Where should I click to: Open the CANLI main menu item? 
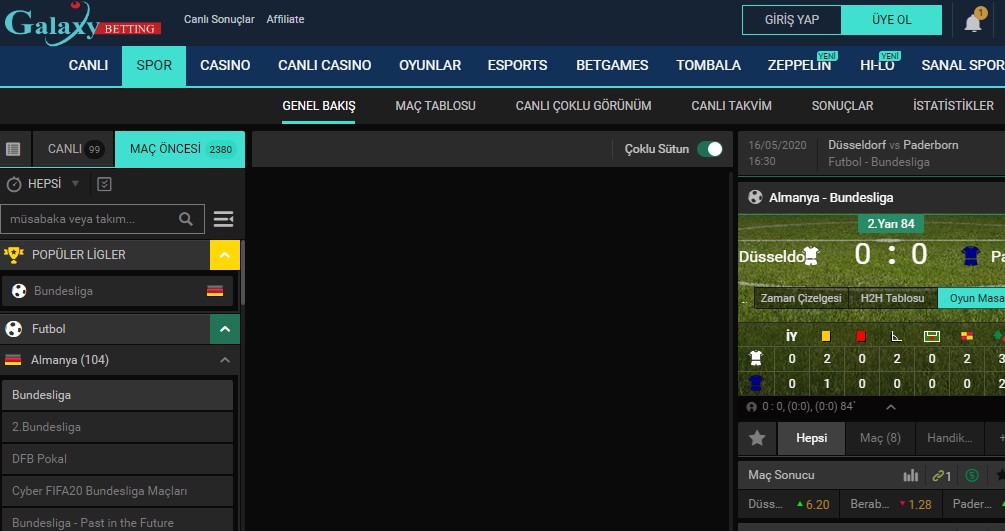(88, 65)
